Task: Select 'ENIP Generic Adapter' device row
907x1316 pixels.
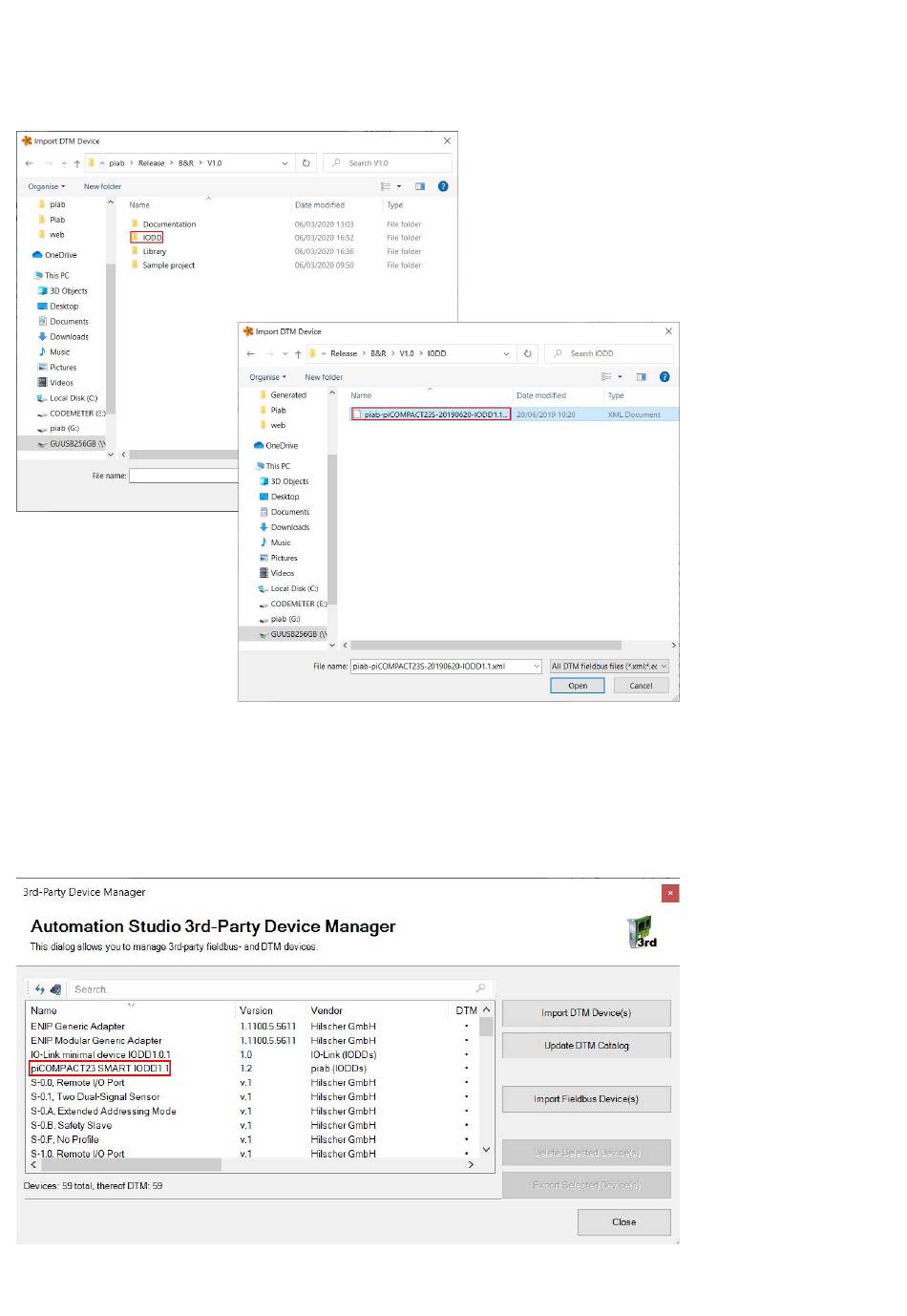Action: click(x=77, y=1027)
